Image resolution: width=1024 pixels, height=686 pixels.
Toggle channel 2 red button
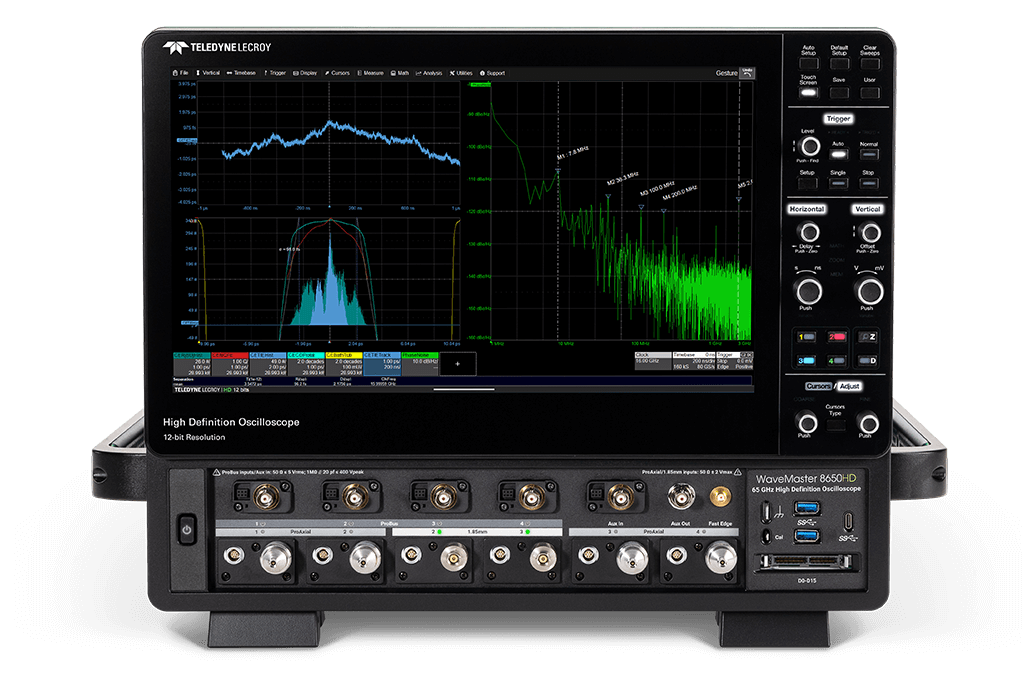coord(838,337)
